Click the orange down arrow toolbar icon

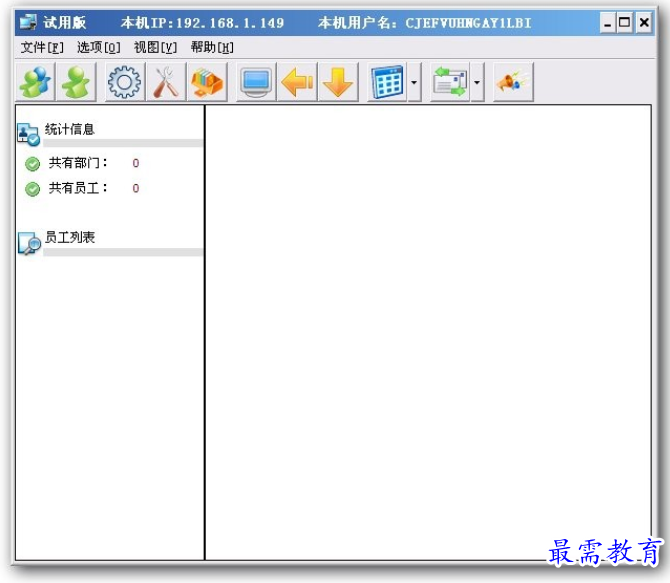[338, 82]
